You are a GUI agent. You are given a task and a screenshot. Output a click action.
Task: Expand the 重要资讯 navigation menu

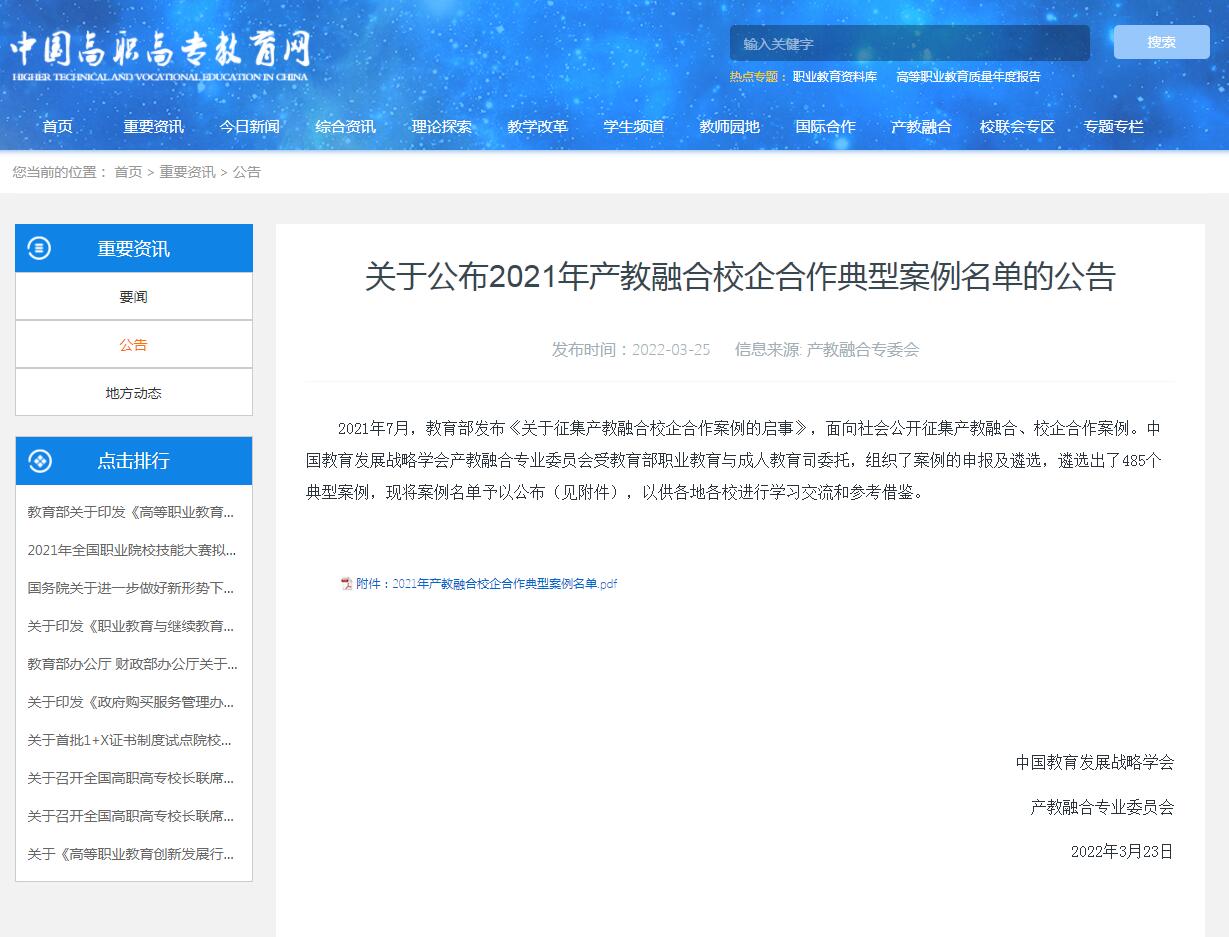(152, 126)
